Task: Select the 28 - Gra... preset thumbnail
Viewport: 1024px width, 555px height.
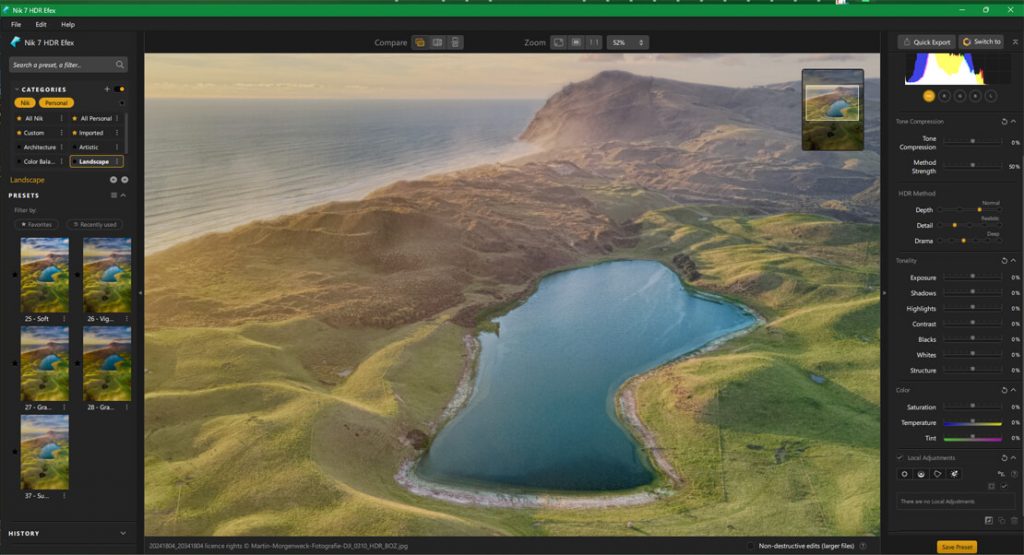Action: click(106, 365)
